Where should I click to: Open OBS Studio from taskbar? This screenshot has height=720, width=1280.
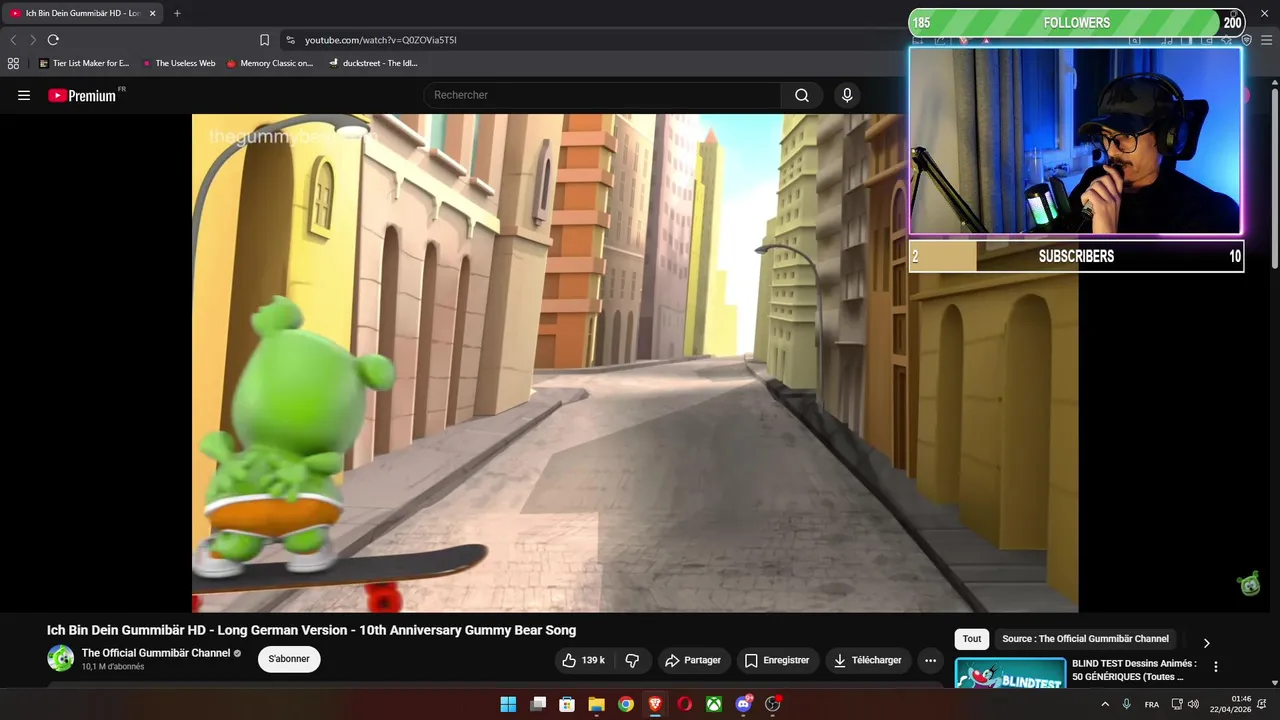pos(773,704)
